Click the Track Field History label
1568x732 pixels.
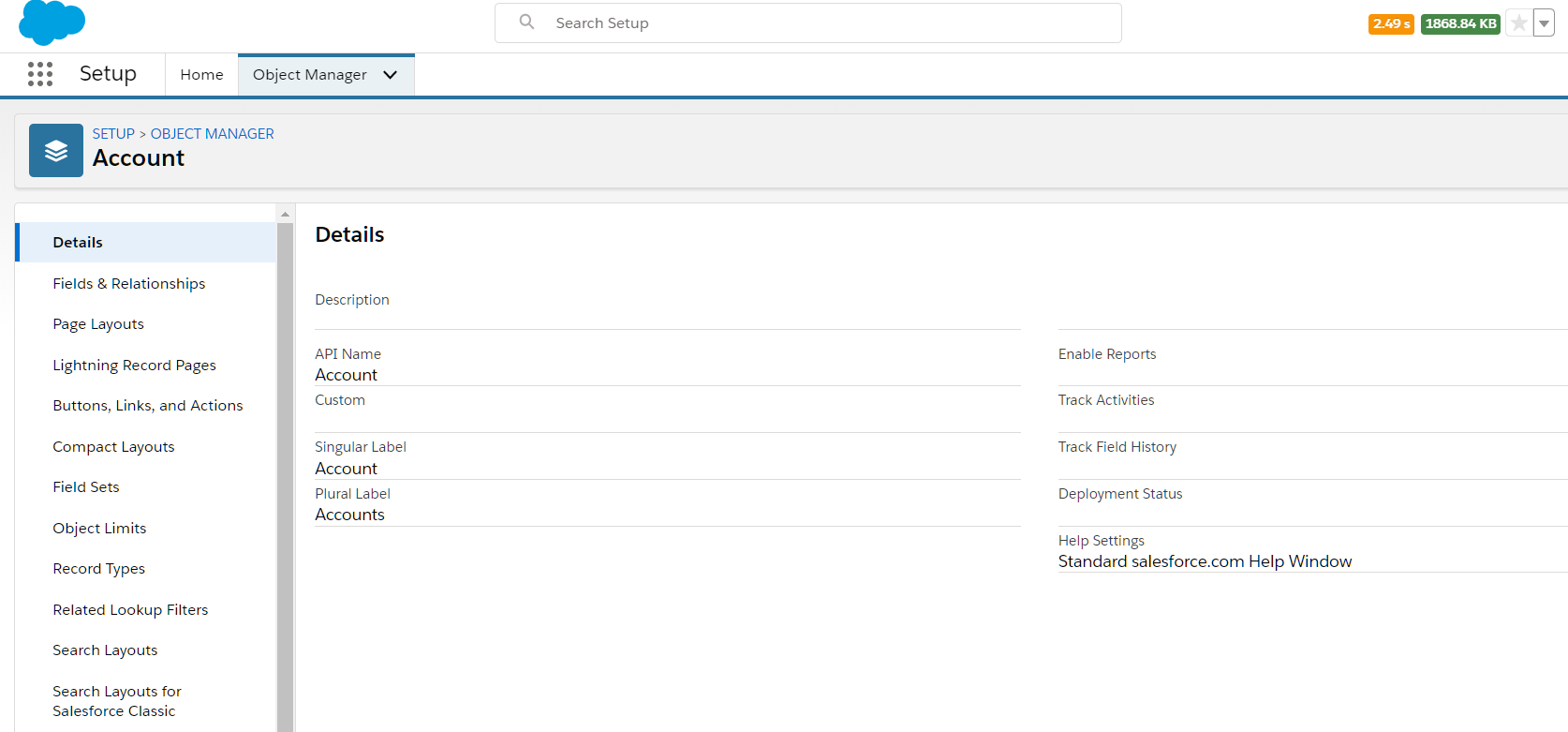1117,447
